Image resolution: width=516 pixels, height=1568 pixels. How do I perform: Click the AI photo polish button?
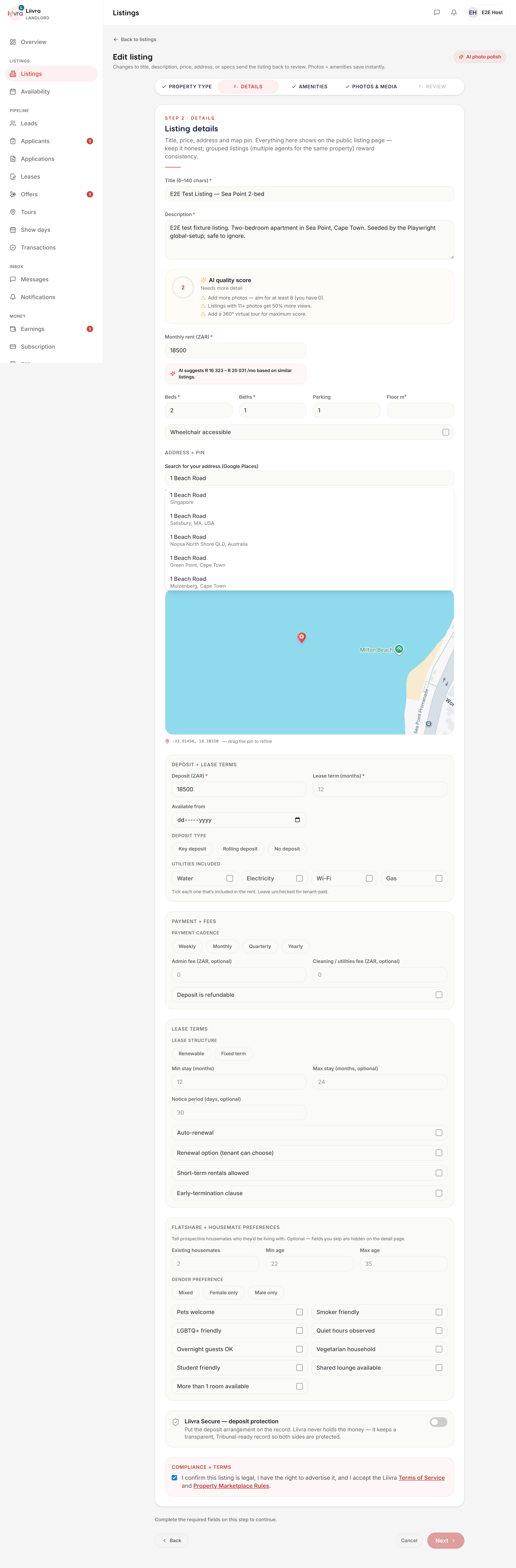(x=480, y=57)
